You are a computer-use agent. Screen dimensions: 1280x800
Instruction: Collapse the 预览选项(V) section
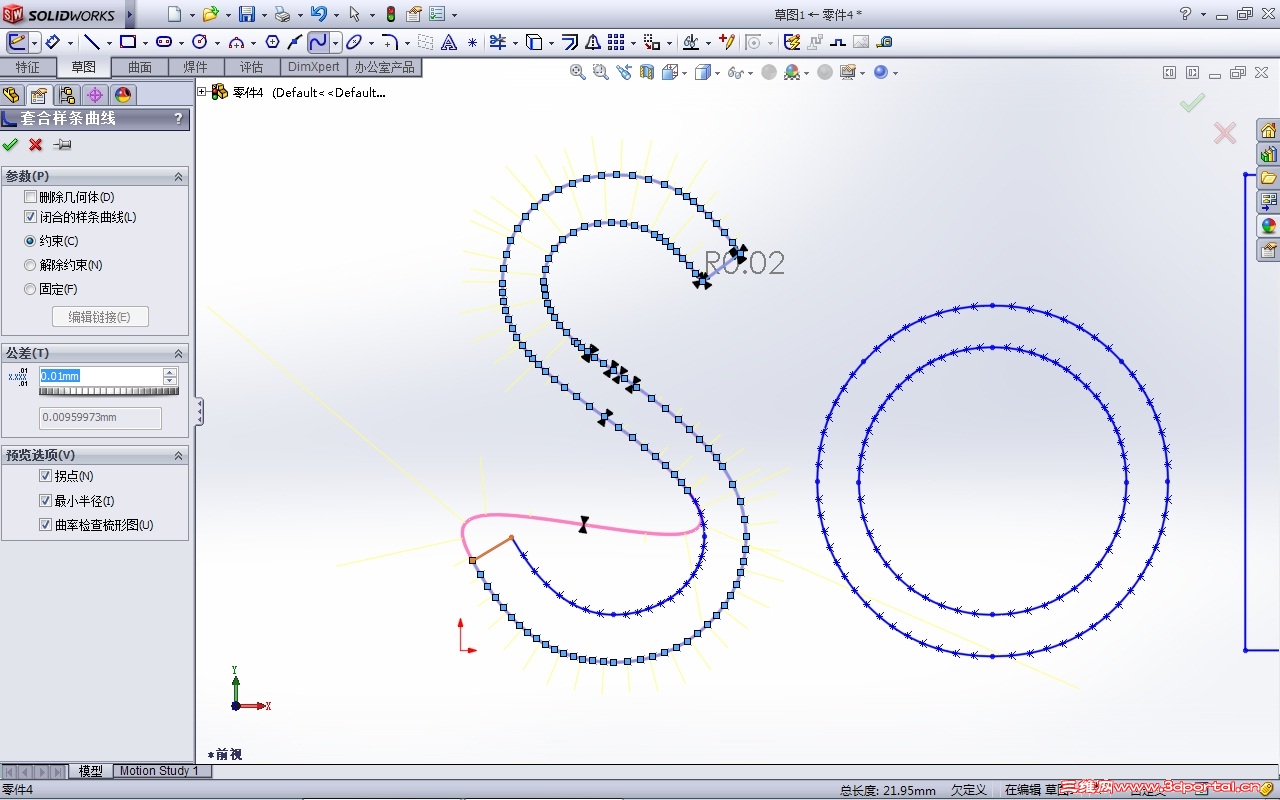coord(179,455)
